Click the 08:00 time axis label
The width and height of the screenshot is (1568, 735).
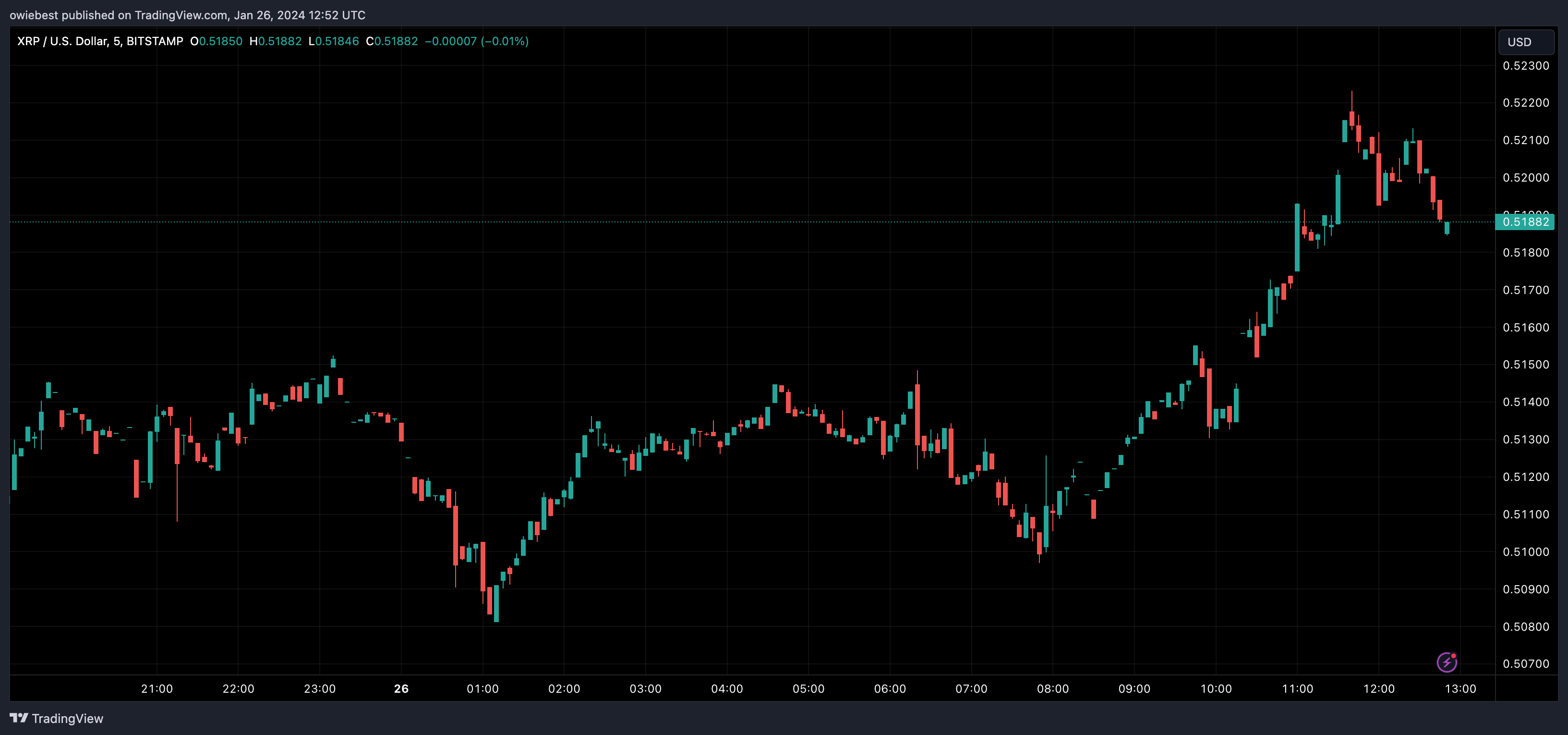click(x=1052, y=689)
